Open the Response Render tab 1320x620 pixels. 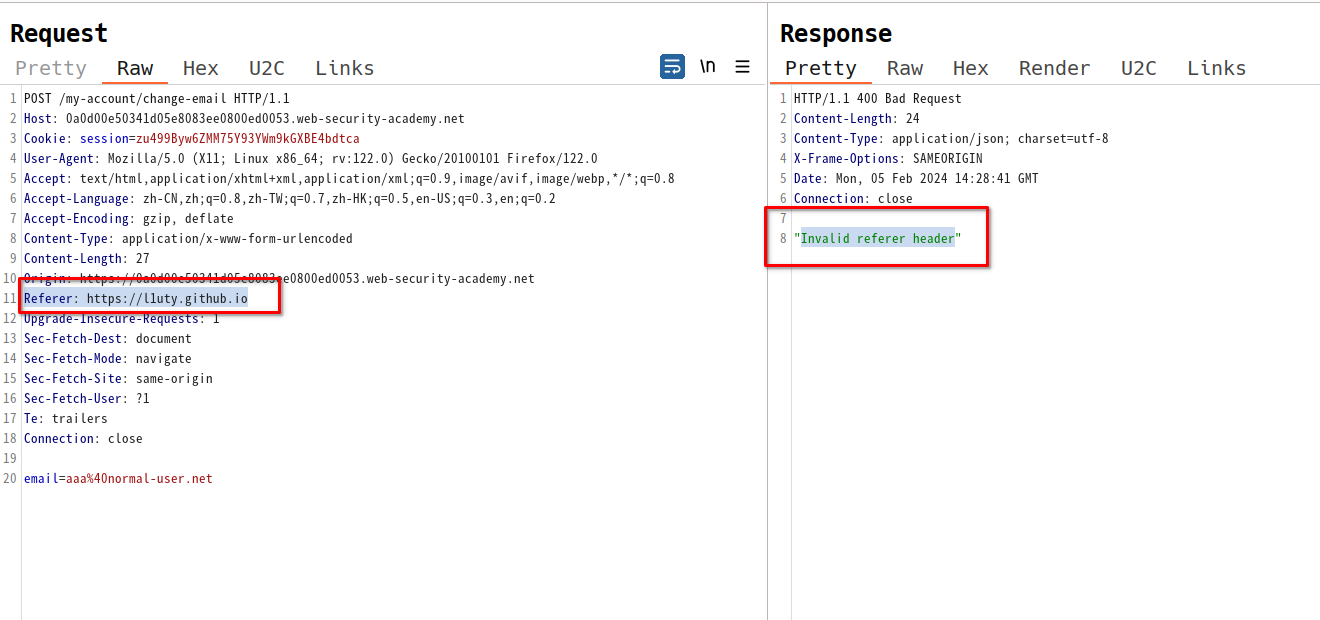[1054, 68]
